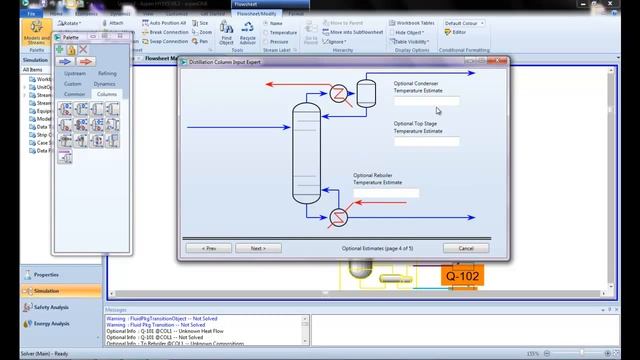Select the Pressure stream label option

click(x=276, y=42)
